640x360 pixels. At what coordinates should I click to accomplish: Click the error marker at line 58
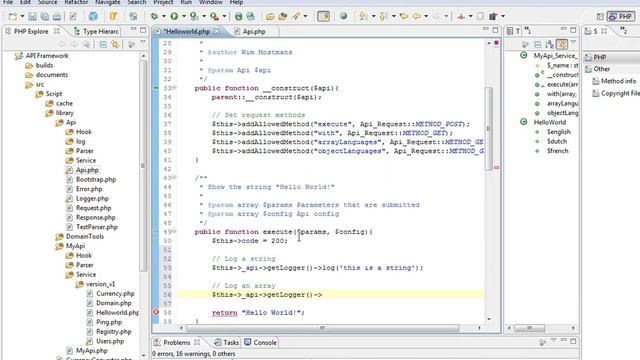[156, 312]
